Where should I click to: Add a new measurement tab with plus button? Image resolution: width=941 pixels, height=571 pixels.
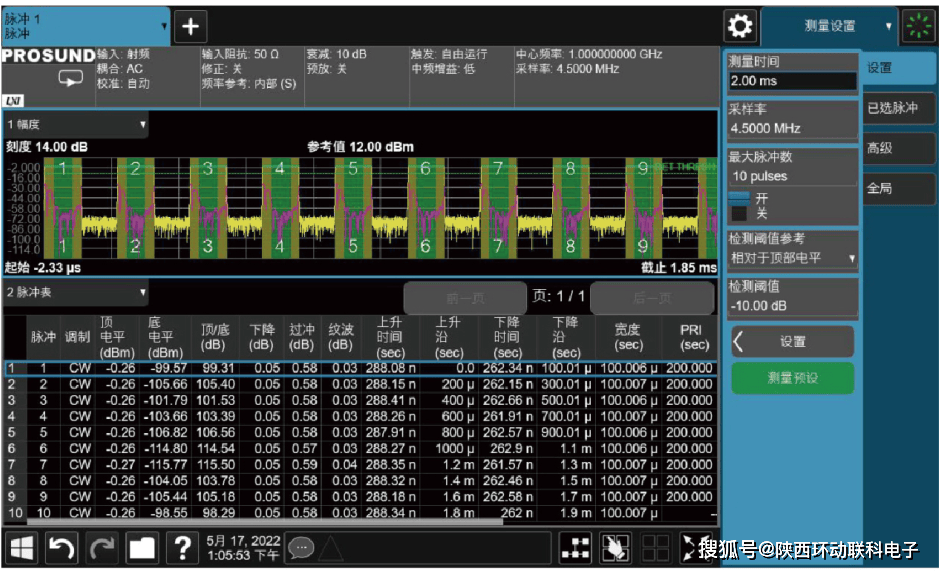190,26
